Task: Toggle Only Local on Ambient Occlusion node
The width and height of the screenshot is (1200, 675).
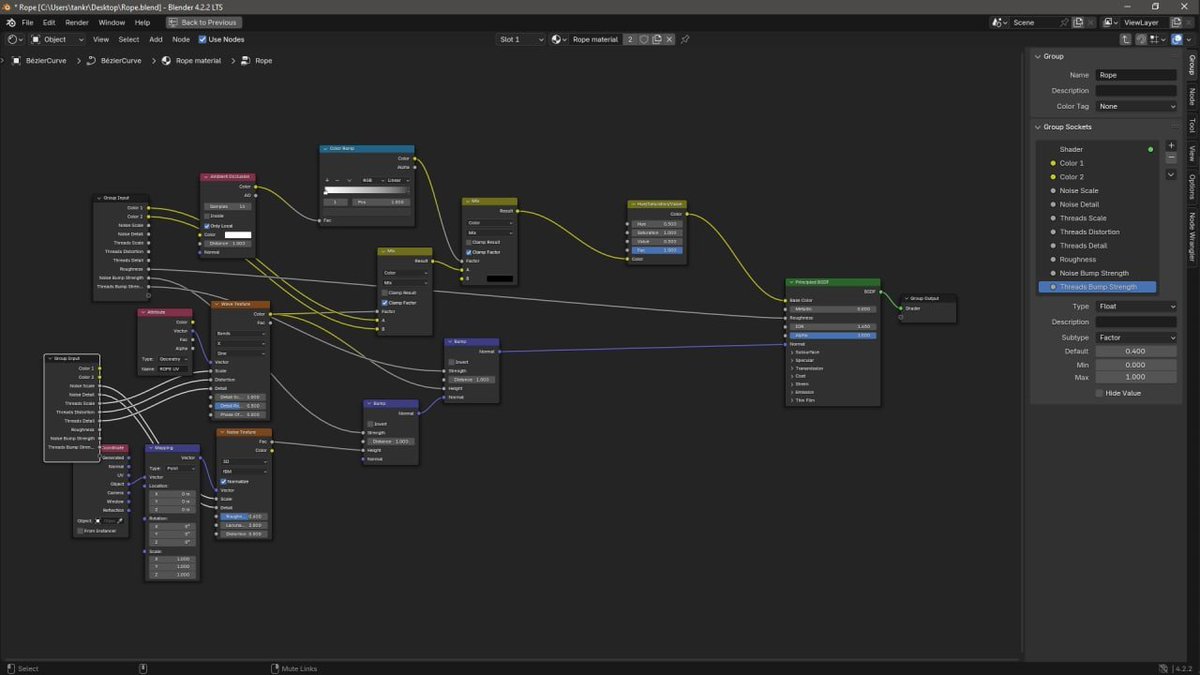Action: tap(206, 226)
